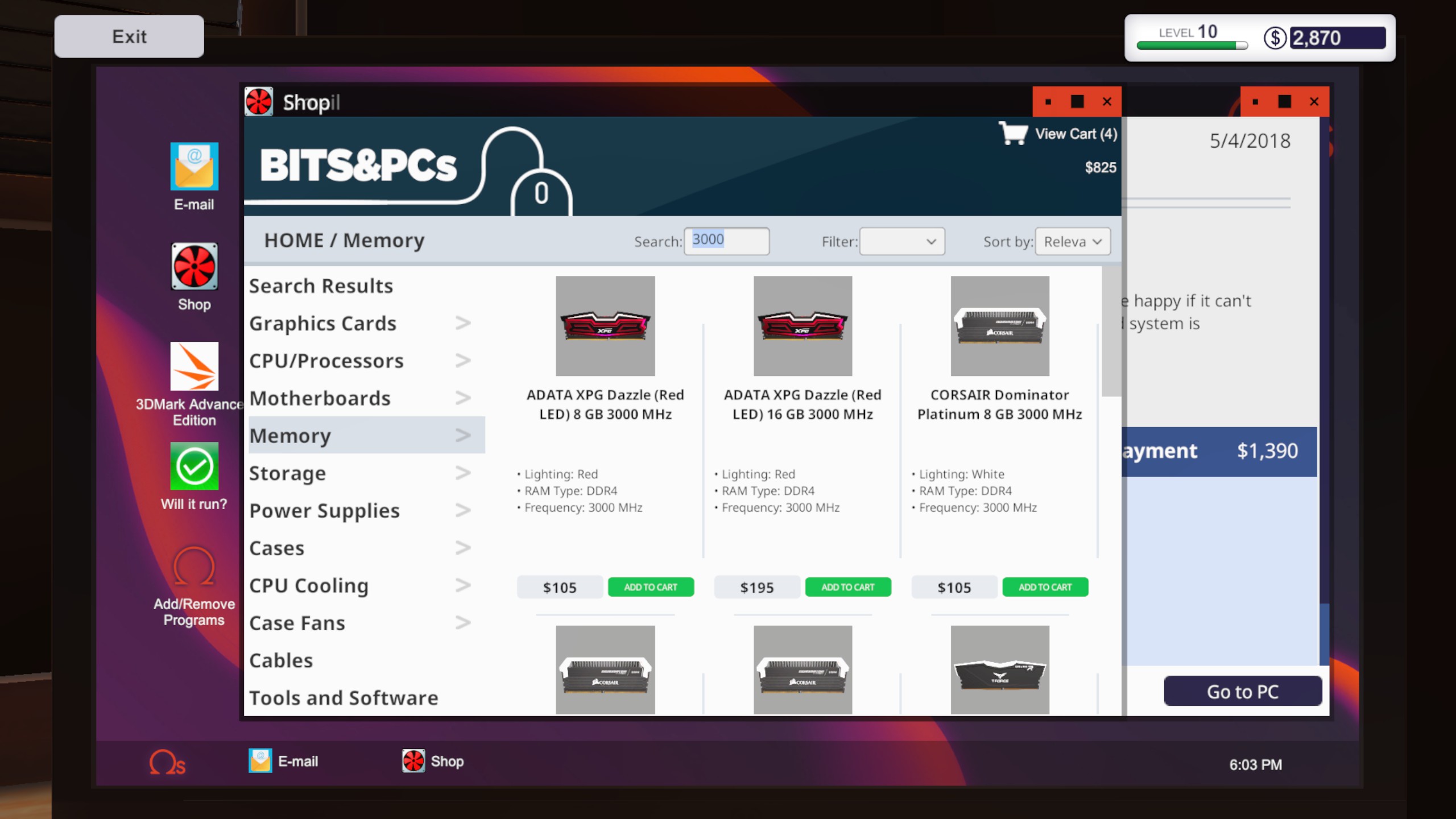Image resolution: width=1456 pixels, height=819 pixels.
Task: Open the T-Force RAM product image
Action: pyautogui.click(x=1000, y=670)
